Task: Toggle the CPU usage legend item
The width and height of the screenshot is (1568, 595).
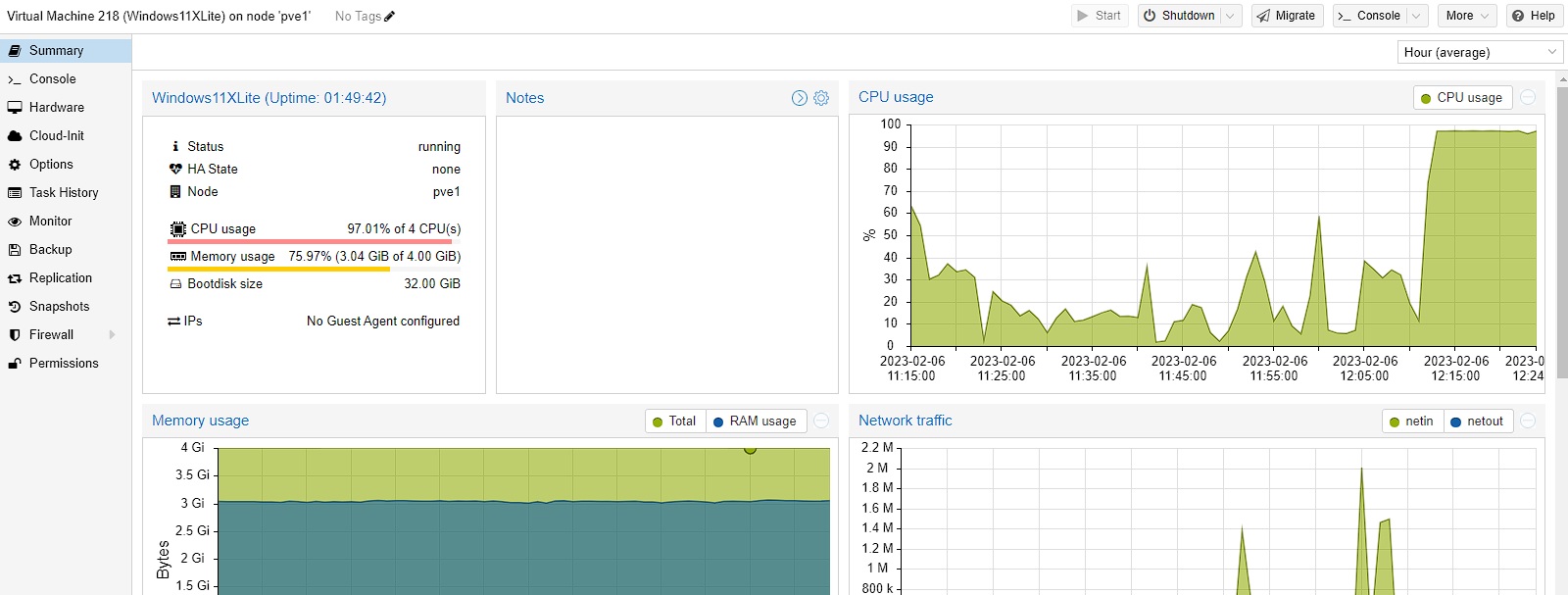Action: coord(1461,98)
